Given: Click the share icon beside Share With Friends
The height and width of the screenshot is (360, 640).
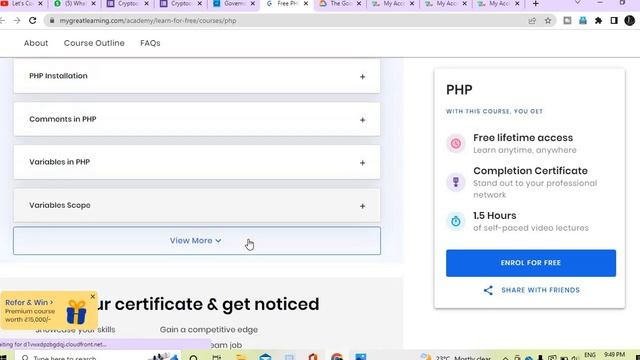Looking at the screenshot, I should coord(488,290).
